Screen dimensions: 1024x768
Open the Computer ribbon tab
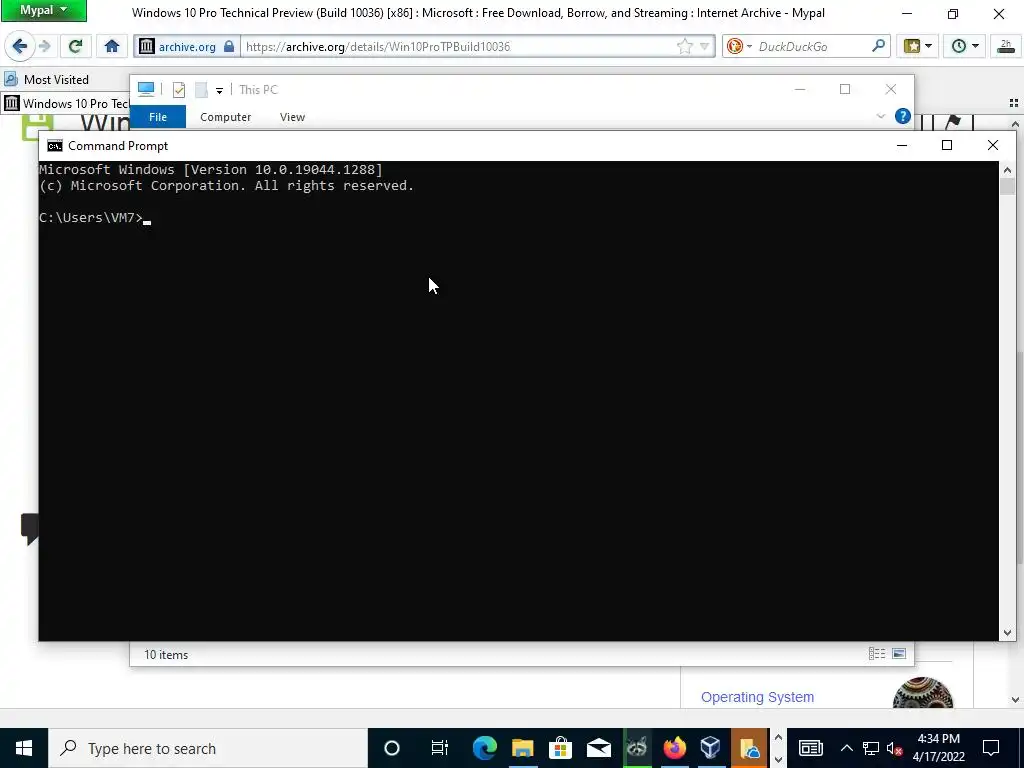[x=225, y=117]
